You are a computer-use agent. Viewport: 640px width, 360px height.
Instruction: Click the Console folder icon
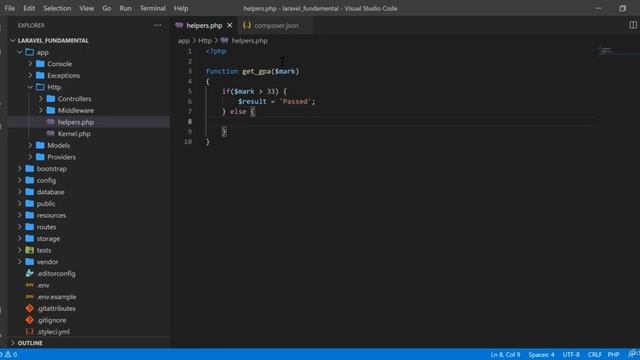click(40, 64)
